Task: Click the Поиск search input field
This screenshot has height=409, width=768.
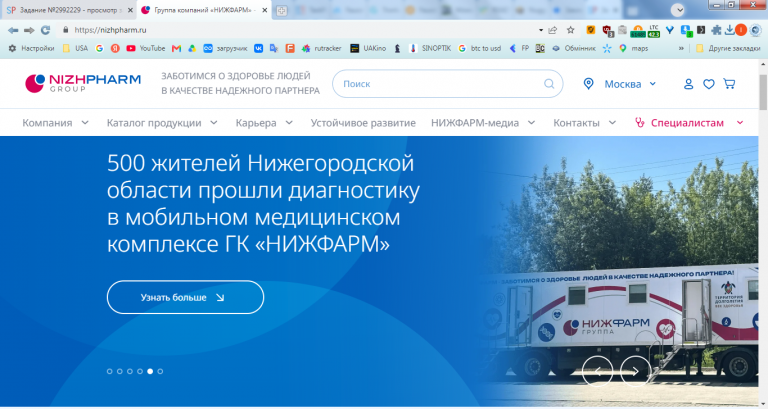Action: click(x=447, y=84)
